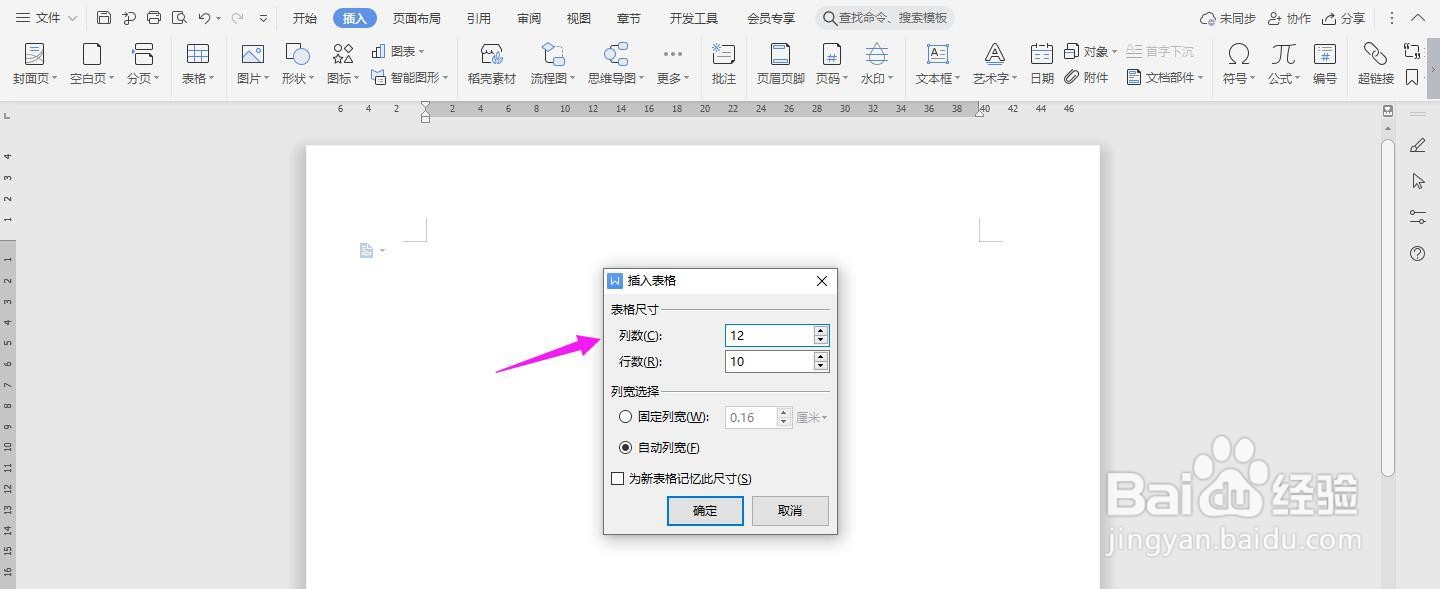Click the Redo arrow icon
This screenshot has height=589, width=1440.
pyautogui.click(x=237, y=18)
